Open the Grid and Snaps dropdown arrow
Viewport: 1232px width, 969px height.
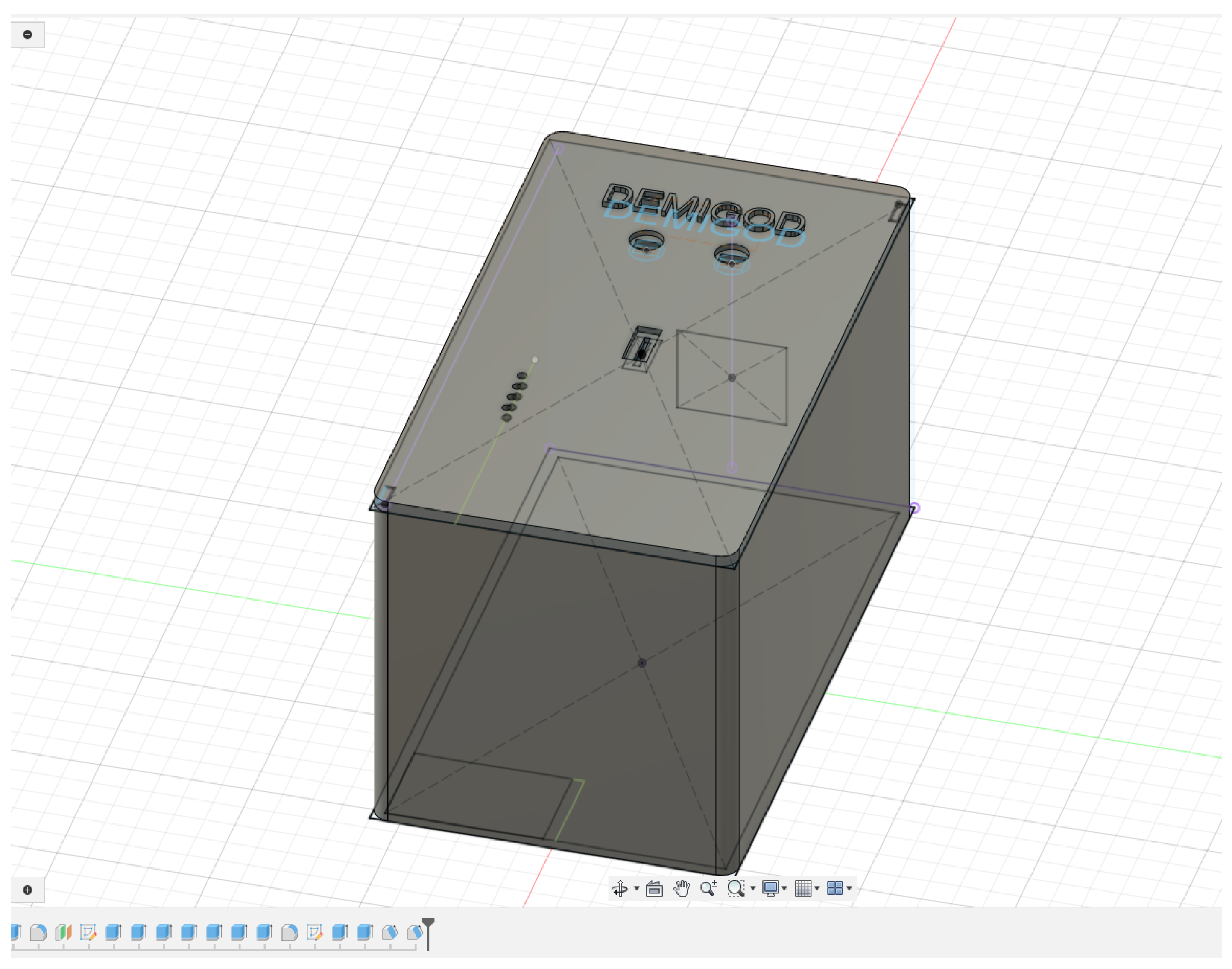click(x=817, y=888)
